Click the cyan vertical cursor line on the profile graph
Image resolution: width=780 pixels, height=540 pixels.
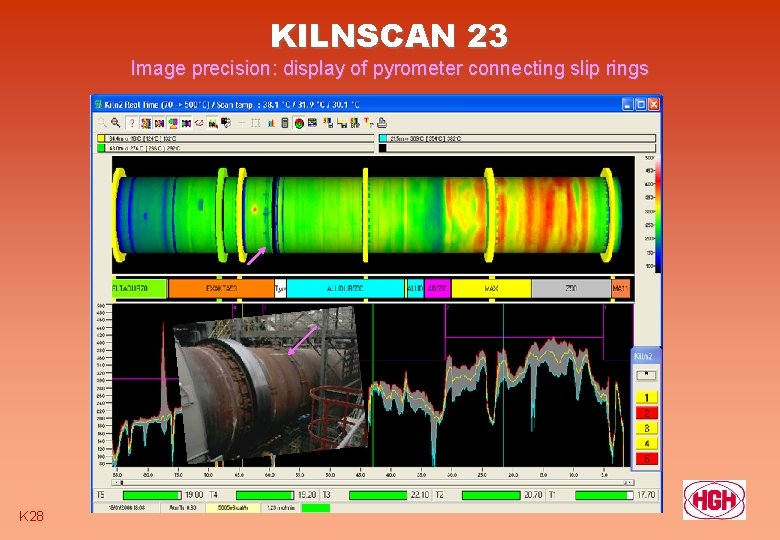503,385
